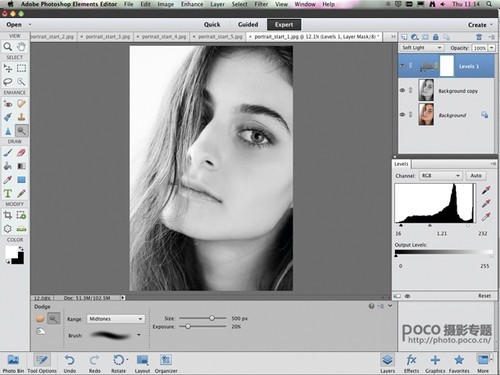Open the Soft Light blend mode dropdown
Viewport: 500px width, 375px height.
[x=421, y=48]
